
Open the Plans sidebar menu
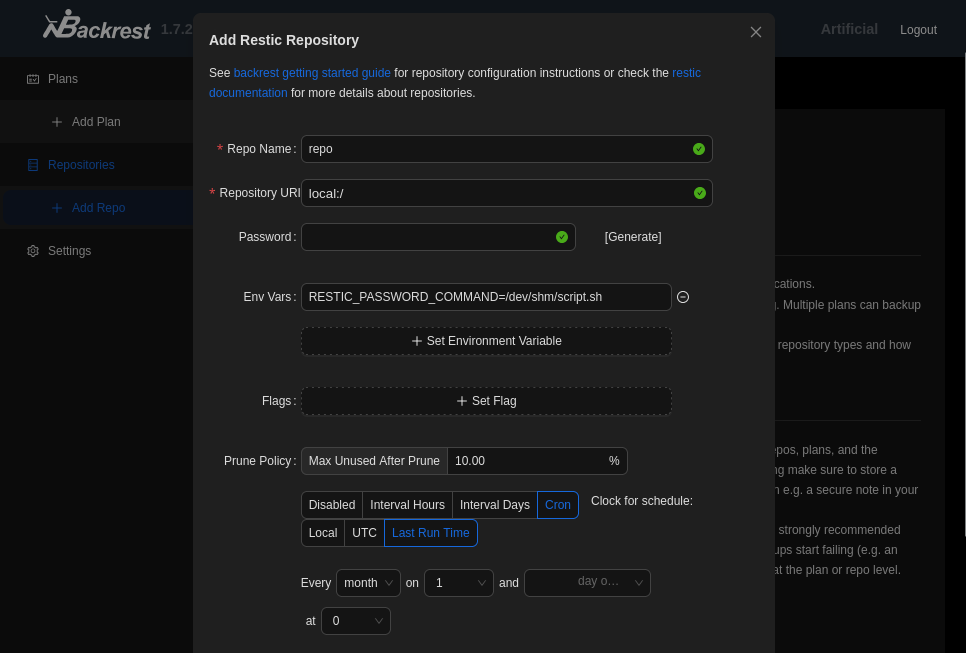point(62,79)
